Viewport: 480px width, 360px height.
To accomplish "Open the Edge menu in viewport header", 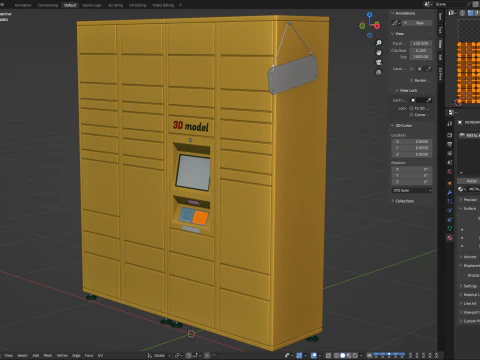I will [x=76, y=355].
